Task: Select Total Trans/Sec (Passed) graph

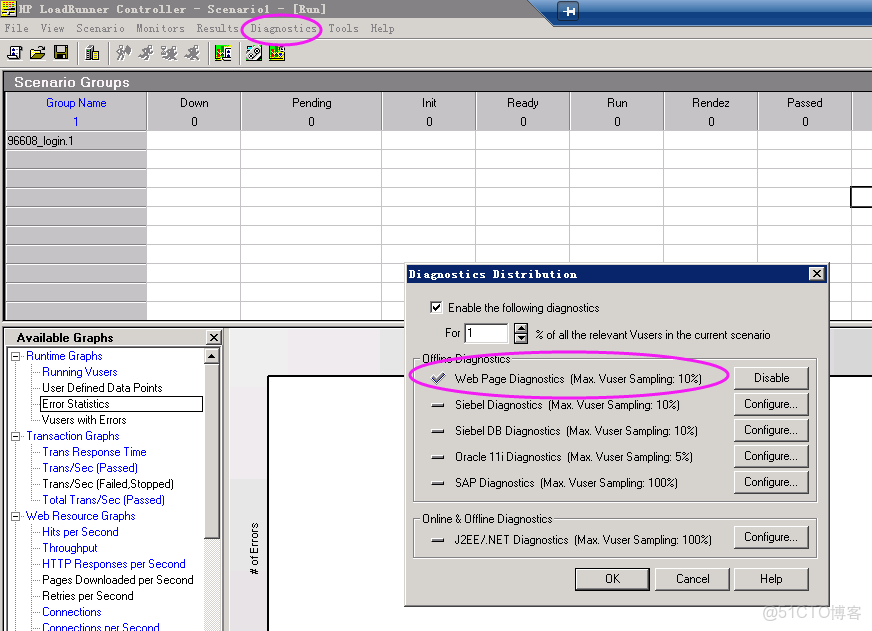Action: 103,500
